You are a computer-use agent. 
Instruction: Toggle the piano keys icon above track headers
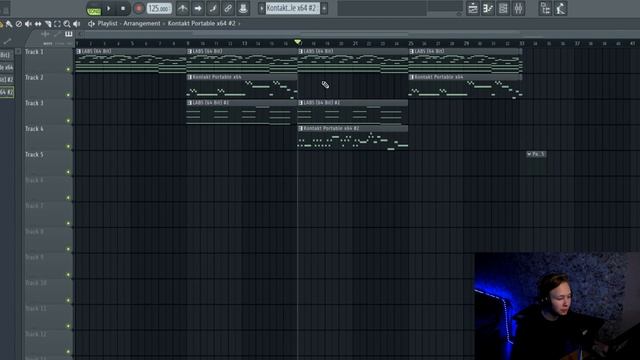[x=69, y=34]
